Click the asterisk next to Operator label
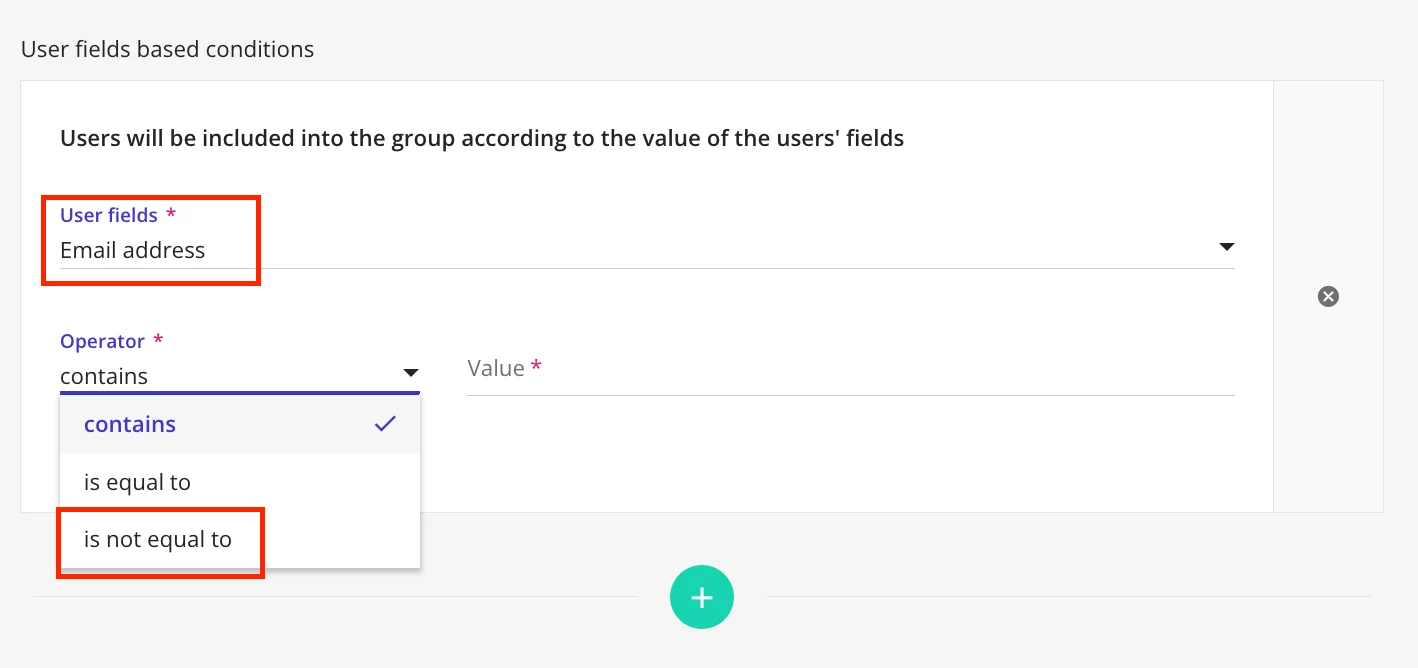 (158, 341)
